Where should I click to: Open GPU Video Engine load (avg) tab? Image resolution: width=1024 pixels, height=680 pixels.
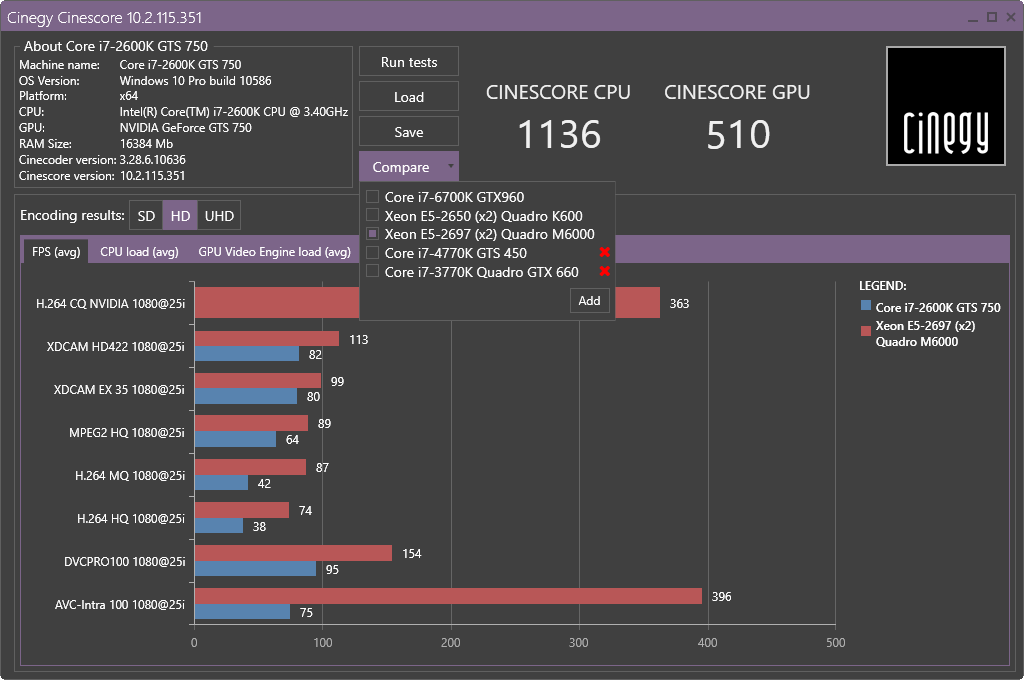[274, 251]
